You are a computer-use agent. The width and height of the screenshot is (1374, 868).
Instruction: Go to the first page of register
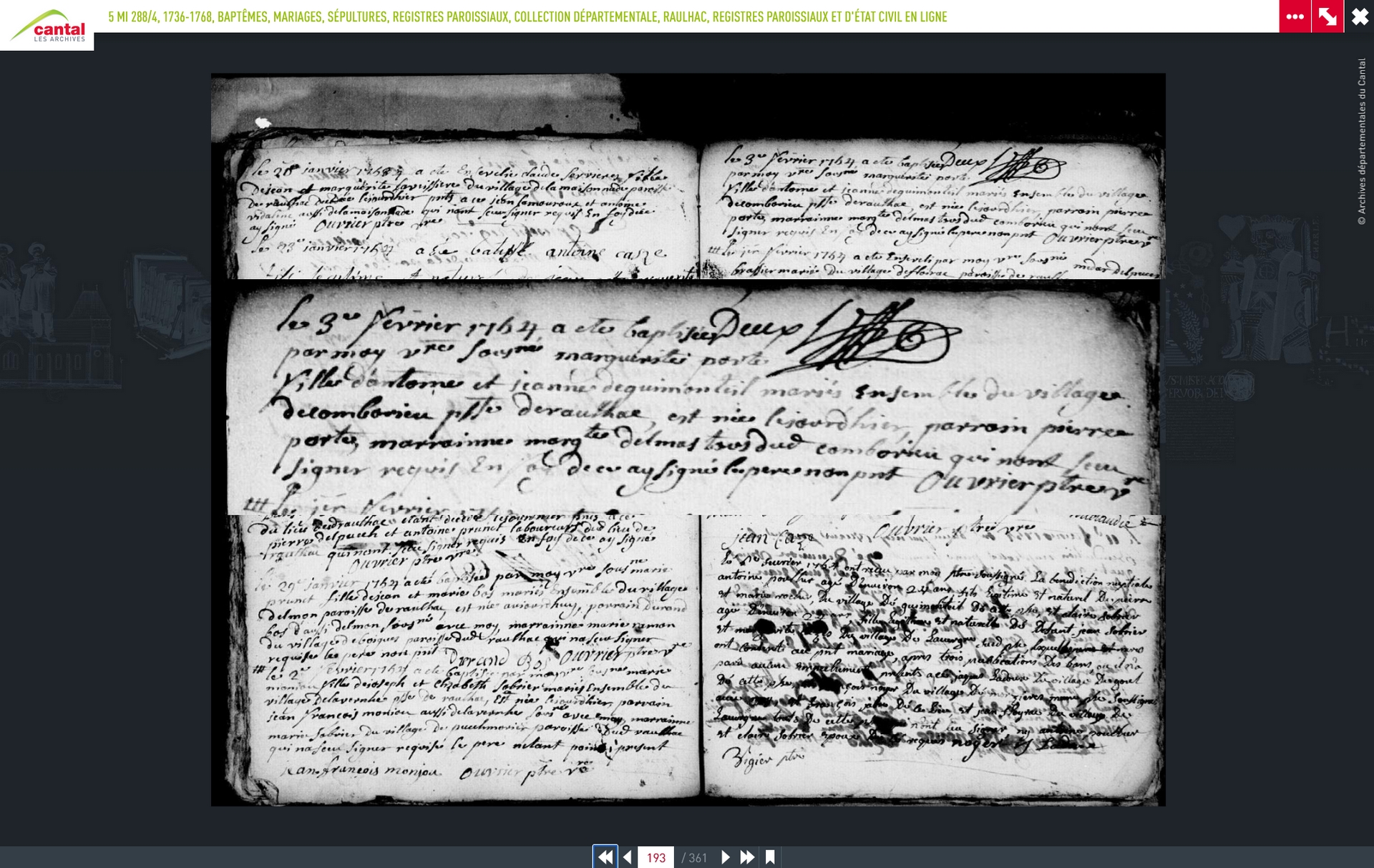tap(605, 857)
